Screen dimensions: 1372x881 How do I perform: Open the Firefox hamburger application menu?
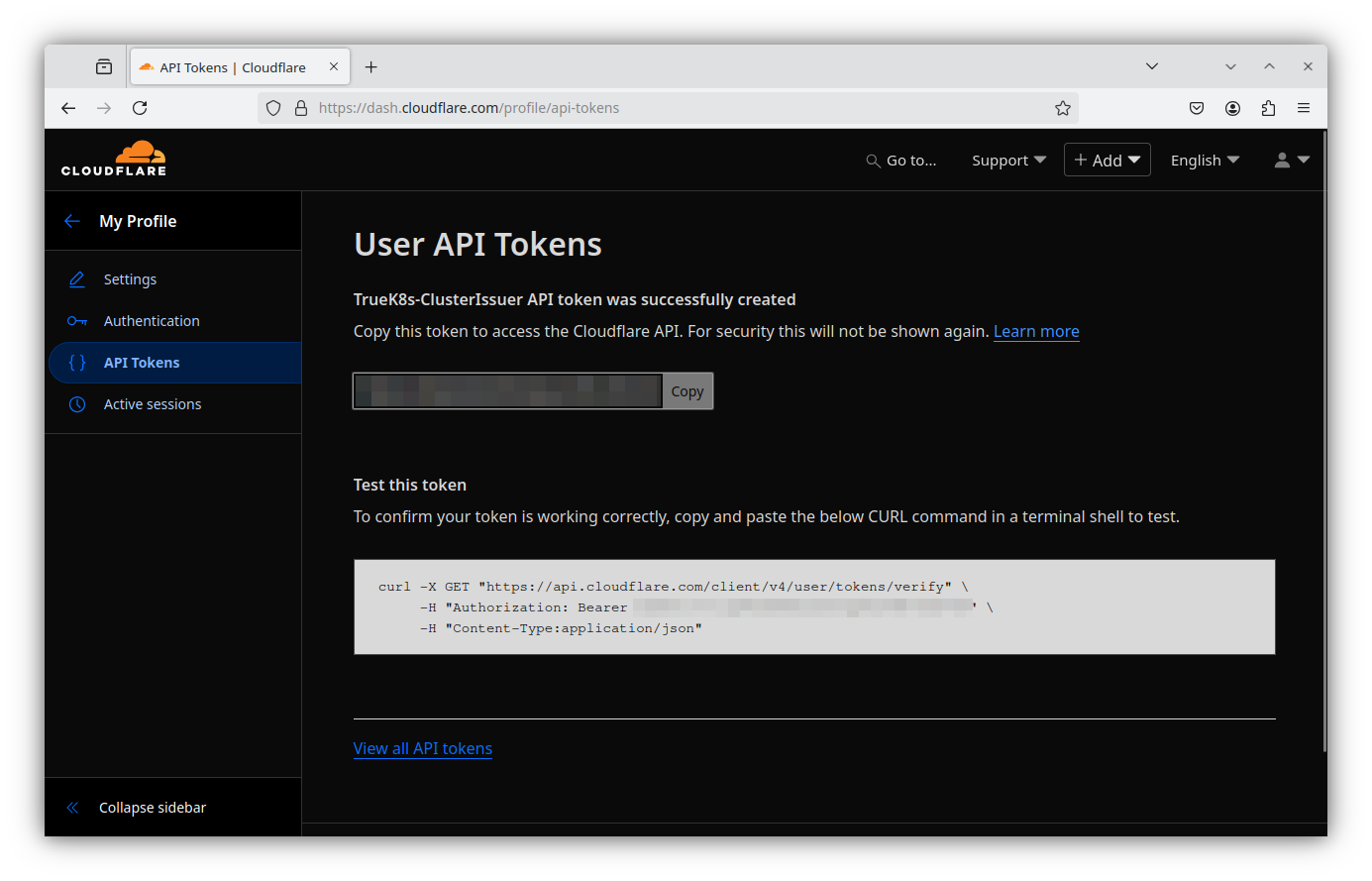click(1304, 108)
